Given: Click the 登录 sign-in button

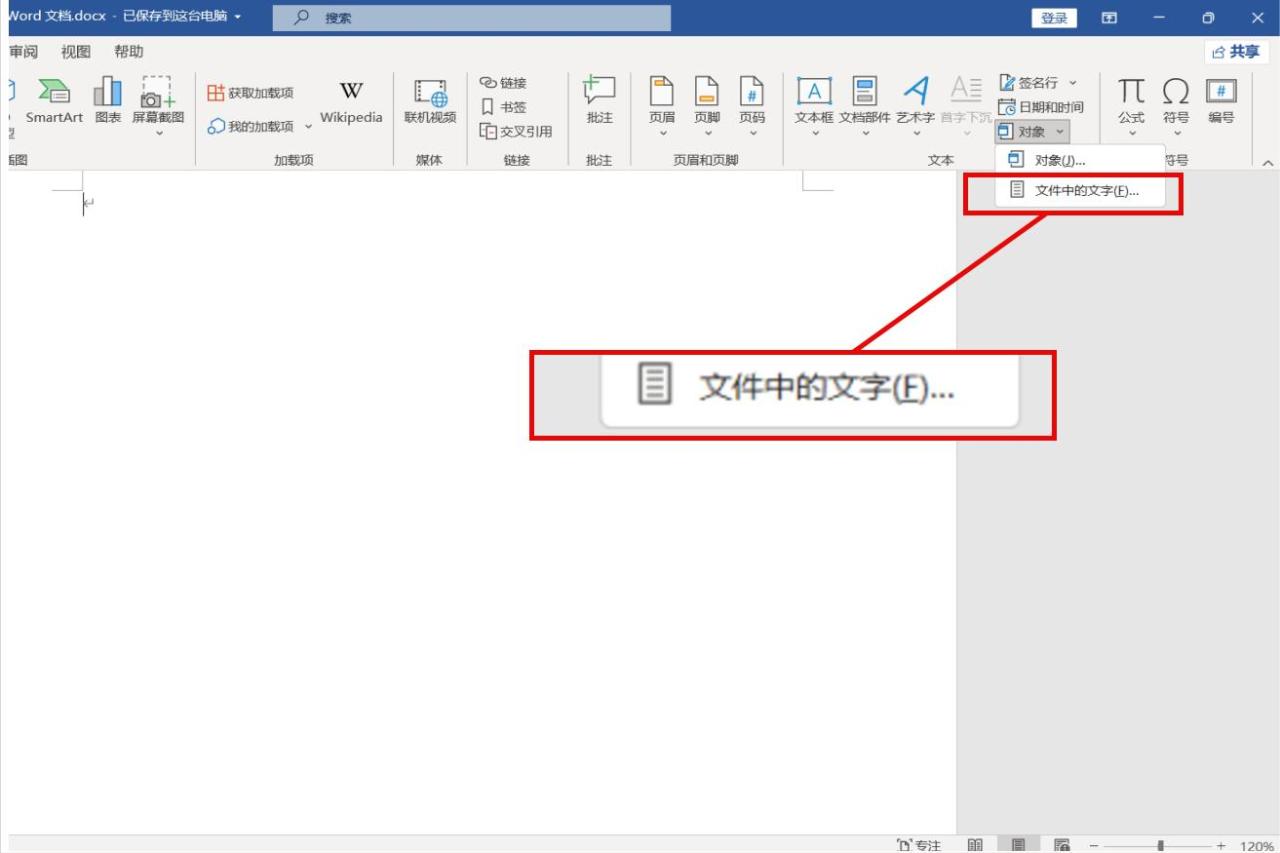Looking at the screenshot, I should (1054, 17).
